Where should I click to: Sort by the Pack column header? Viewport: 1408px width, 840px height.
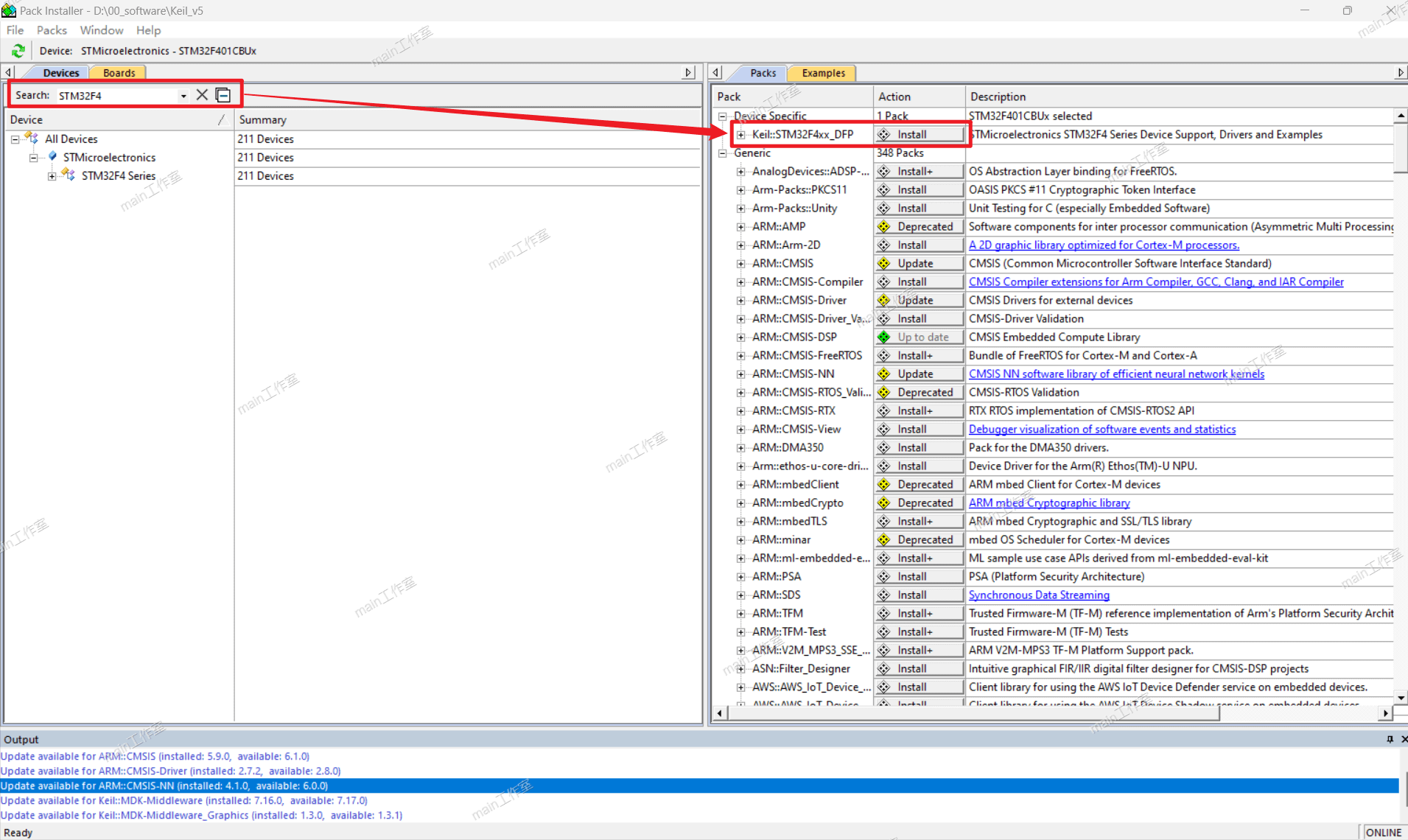tap(792, 97)
